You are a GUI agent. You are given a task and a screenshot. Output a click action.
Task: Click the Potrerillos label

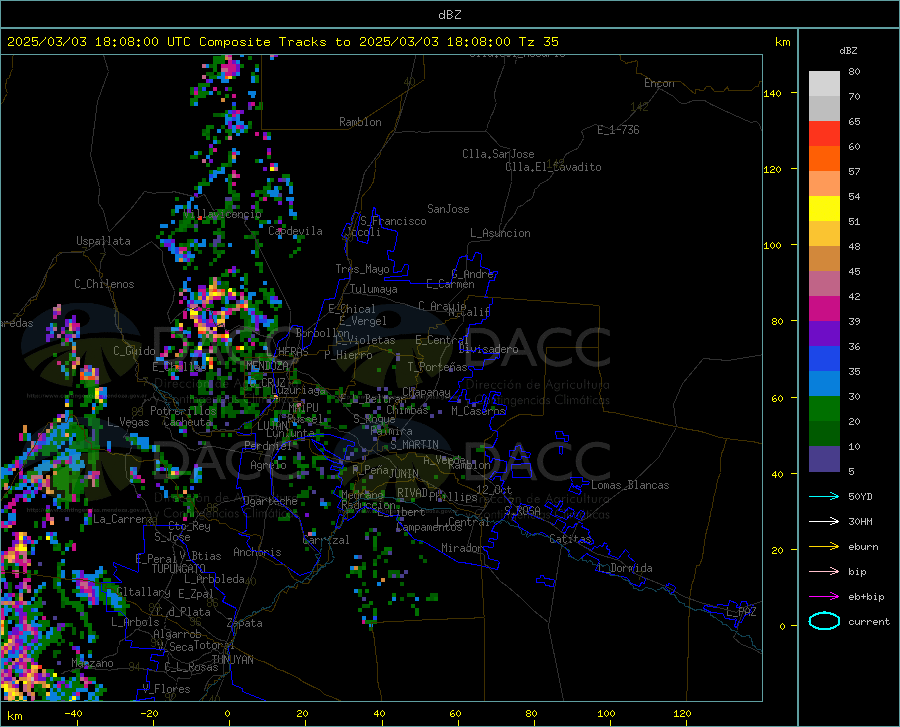click(183, 411)
